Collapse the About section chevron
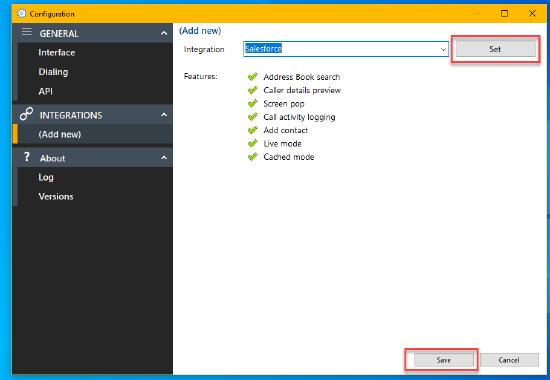This screenshot has width=550, height=380. tap(164, 158)
